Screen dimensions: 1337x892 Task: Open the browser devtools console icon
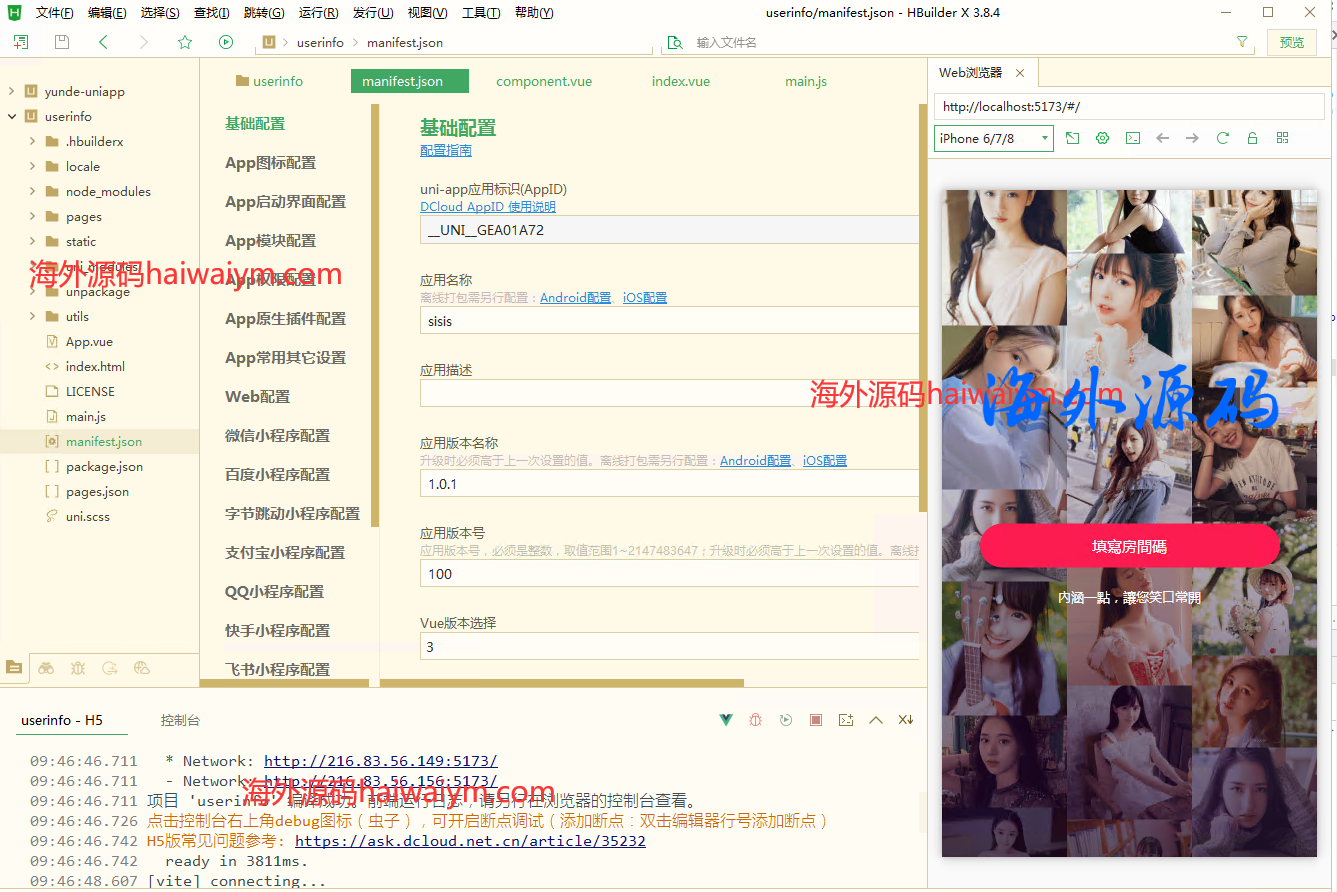(1132, 138)
